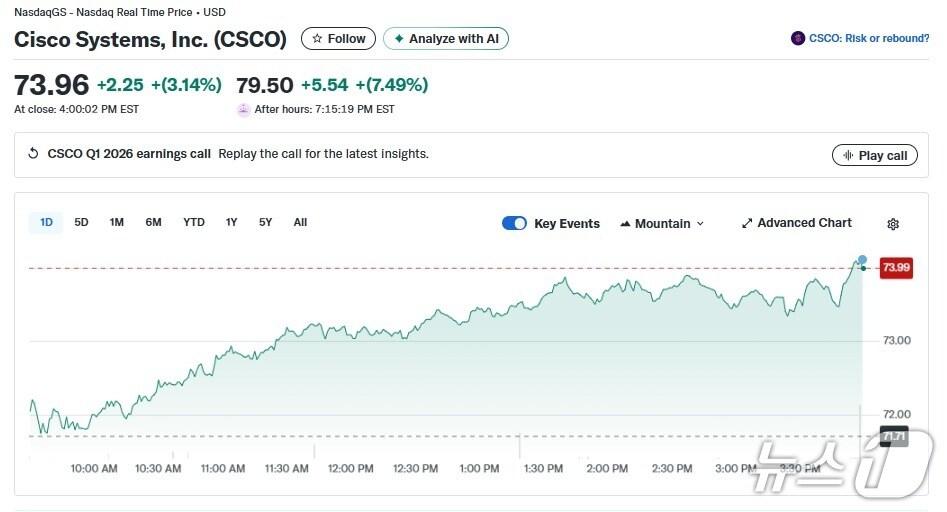Image resolution: width=947 pixels, height=512 pixels.
Task: Switch to the 5Y time range
Action: click(265, 223)
